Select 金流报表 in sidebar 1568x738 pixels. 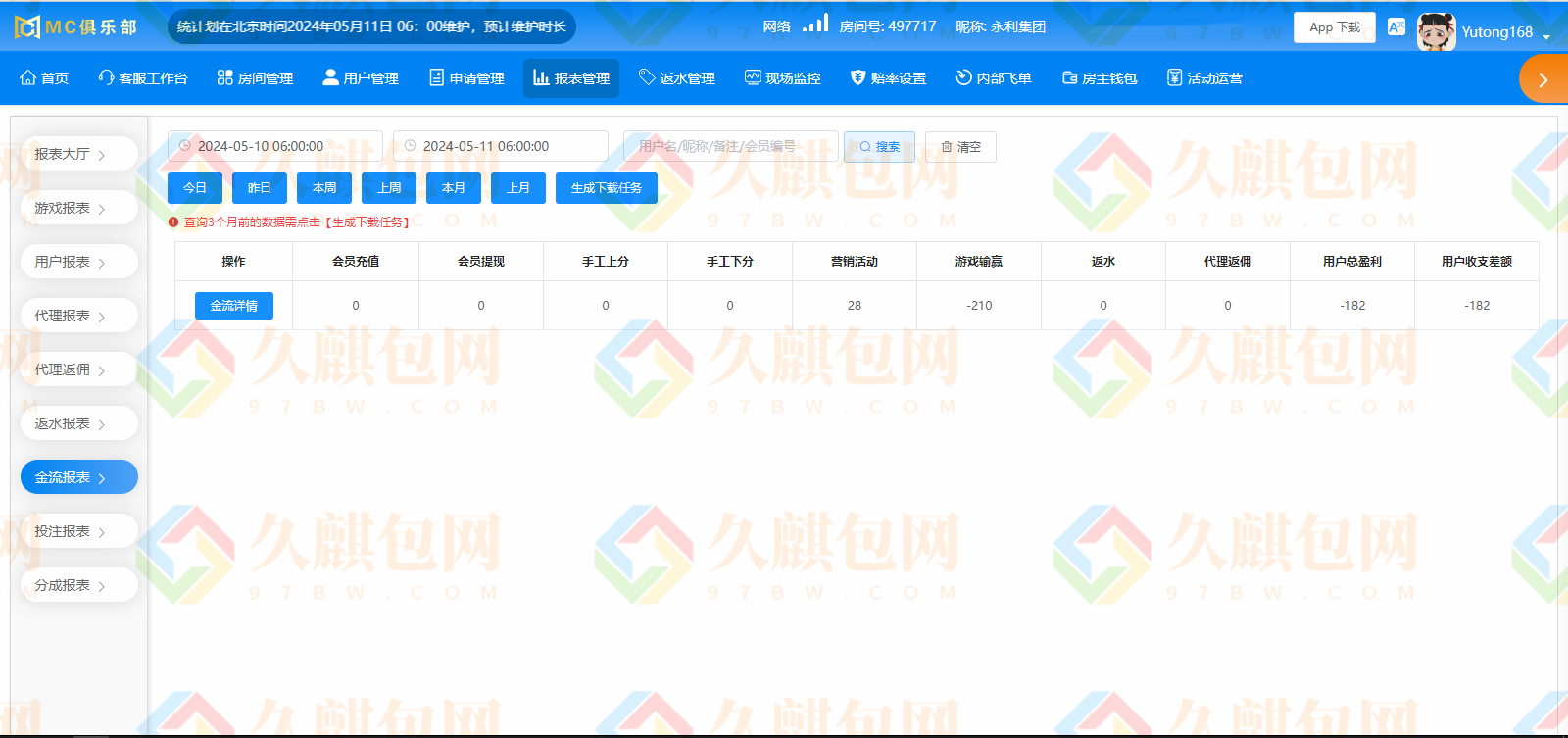78,477
